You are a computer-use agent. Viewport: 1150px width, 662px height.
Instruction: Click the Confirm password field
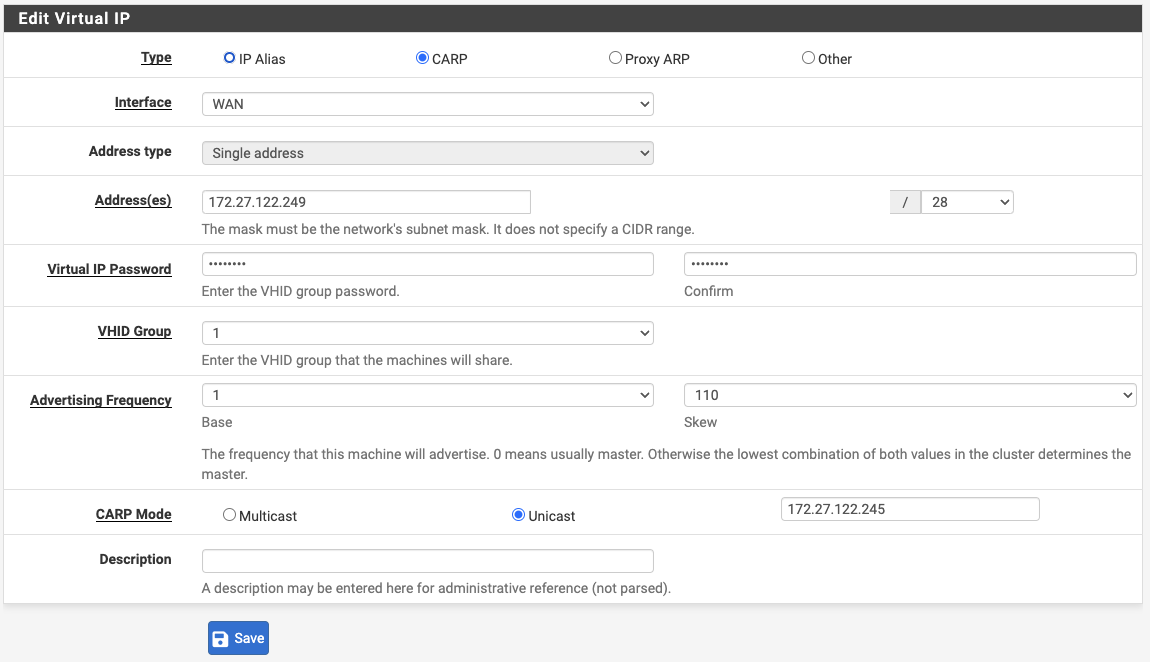click(909, 264)
